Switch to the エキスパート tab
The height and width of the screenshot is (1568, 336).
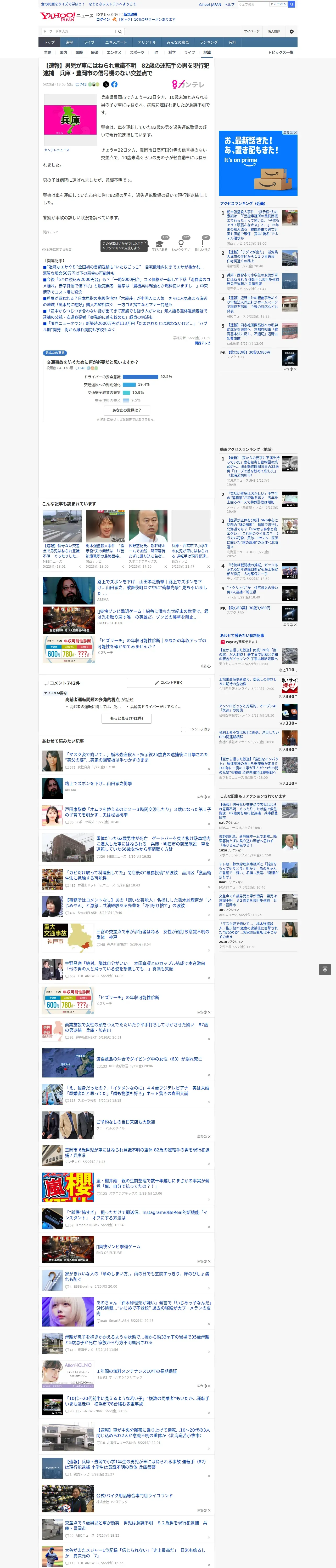[116, 43]
